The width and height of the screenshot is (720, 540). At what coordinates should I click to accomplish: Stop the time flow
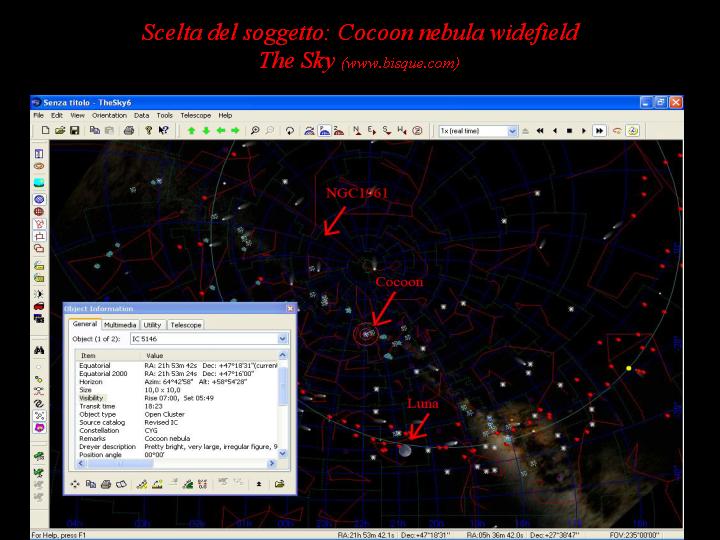point(569,131)
